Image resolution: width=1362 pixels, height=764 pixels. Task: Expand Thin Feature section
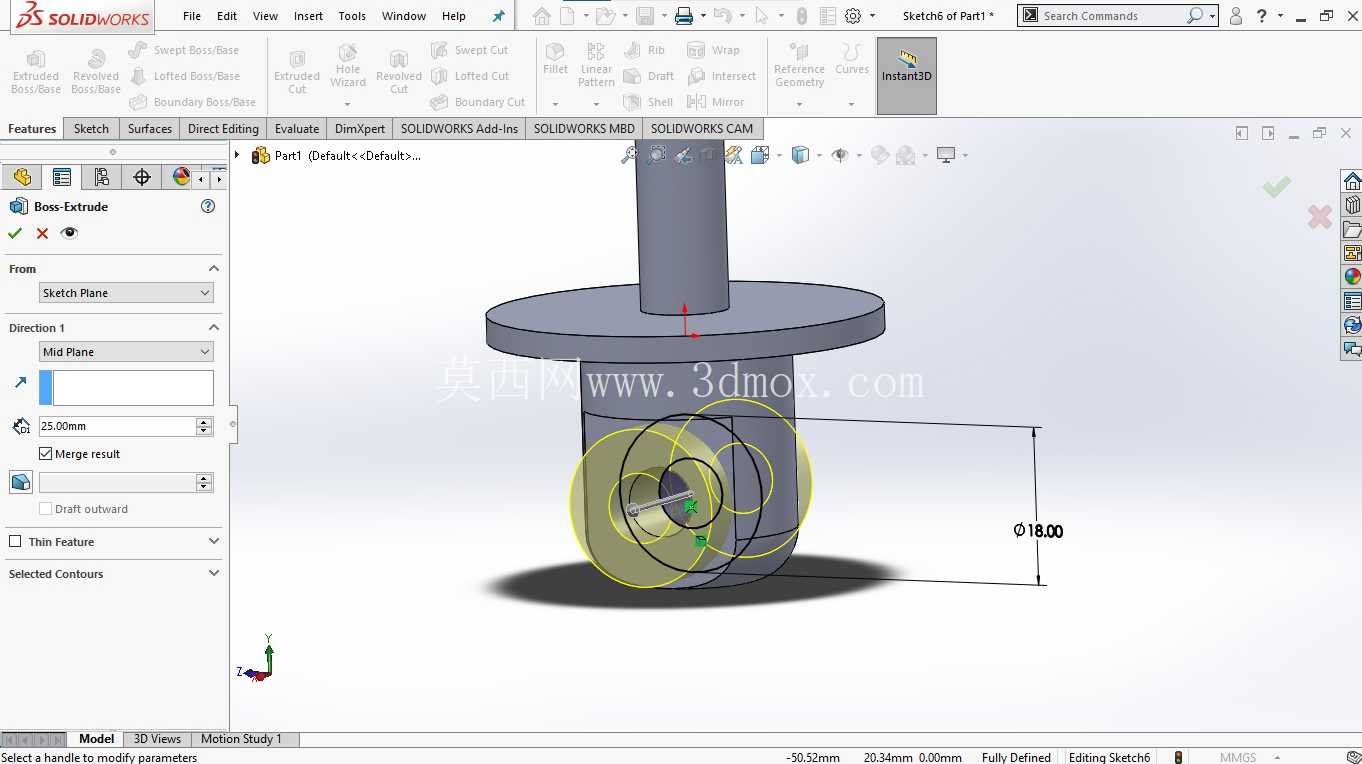(213, 542)
